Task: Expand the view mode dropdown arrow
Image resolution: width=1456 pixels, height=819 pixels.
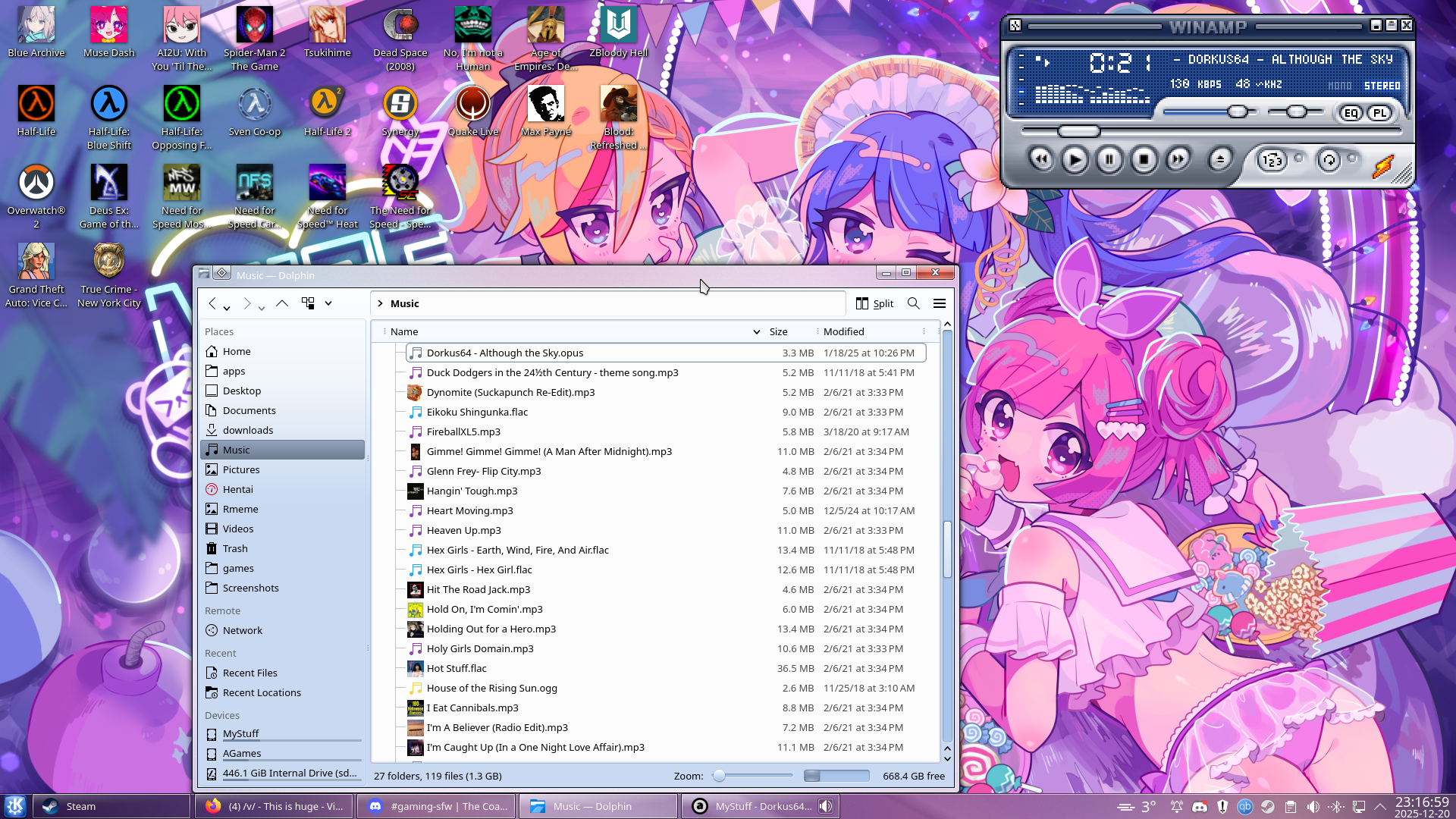Action: (x=328, y=303)
